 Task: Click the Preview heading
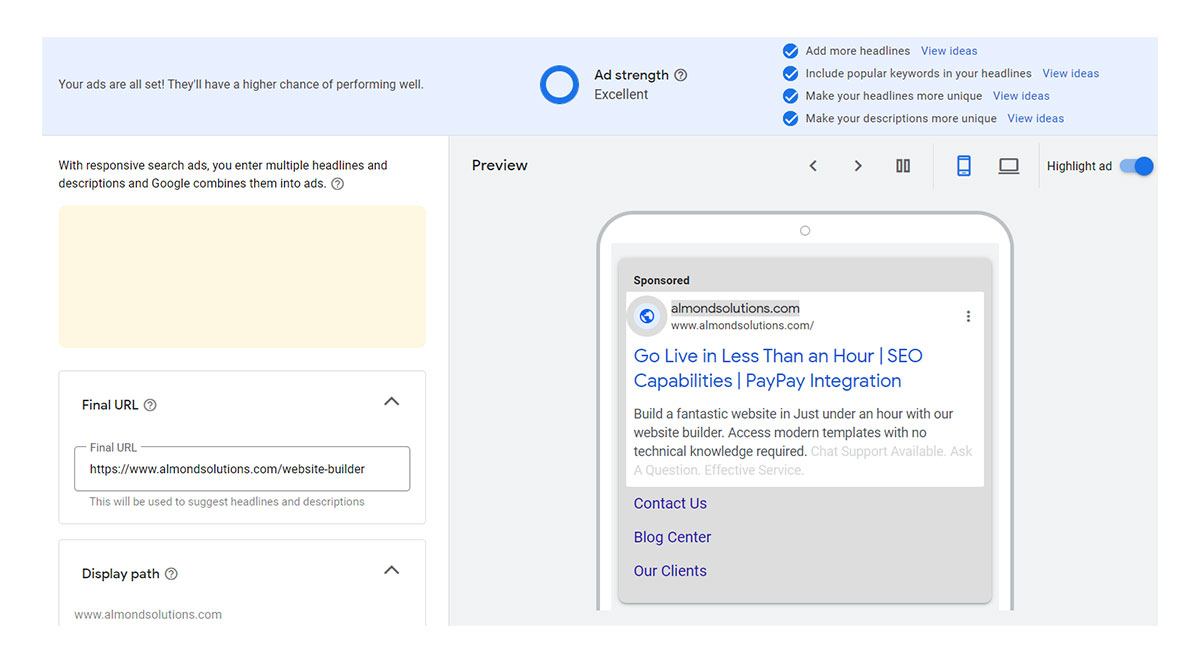(x=500, y=166)
